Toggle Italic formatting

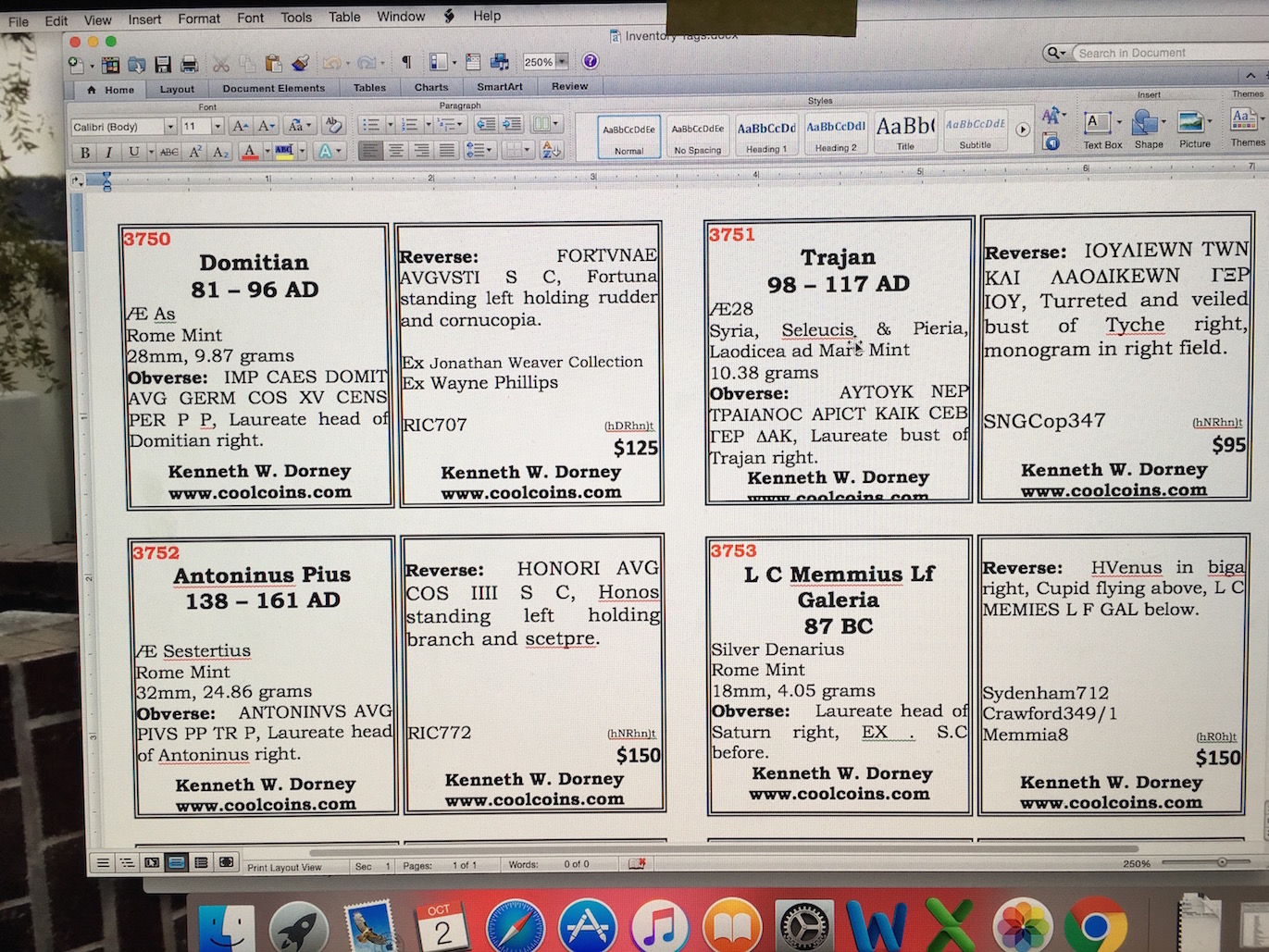click(109, 153)
